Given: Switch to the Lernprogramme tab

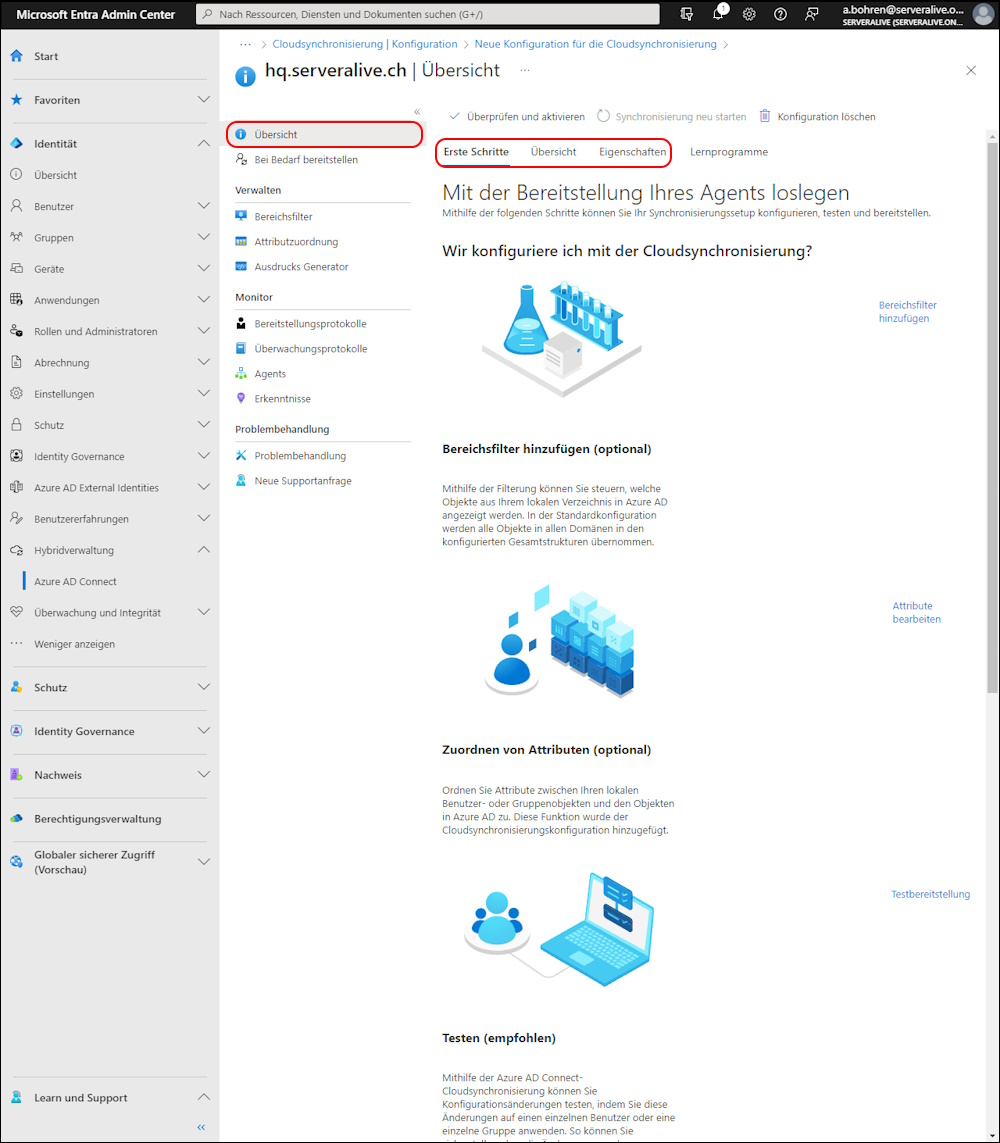Looking at the screenshot, I should [729, 152].
